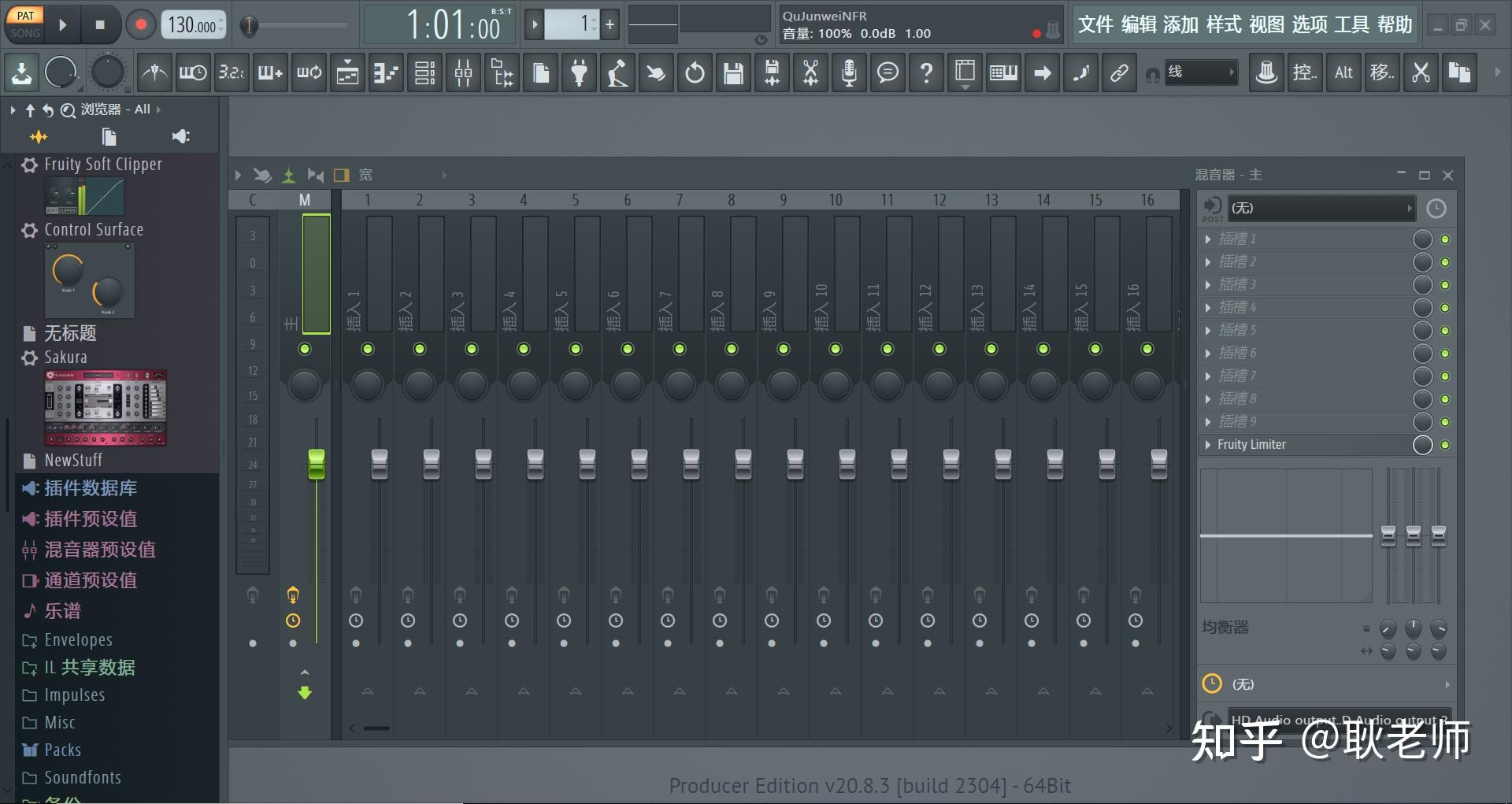Click the download arrow icon at toolbar start
The image size is (1512, 804).
[22, 73]
